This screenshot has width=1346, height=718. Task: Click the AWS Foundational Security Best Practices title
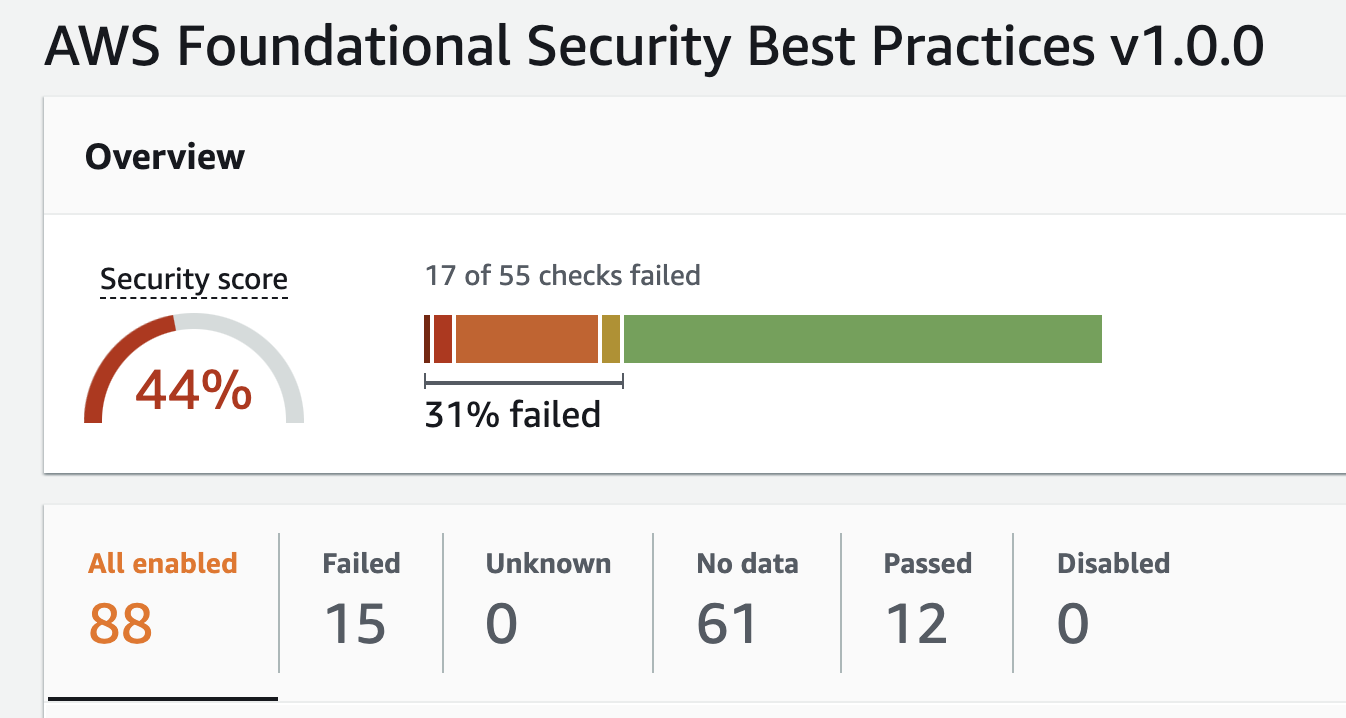pos(655,45)
